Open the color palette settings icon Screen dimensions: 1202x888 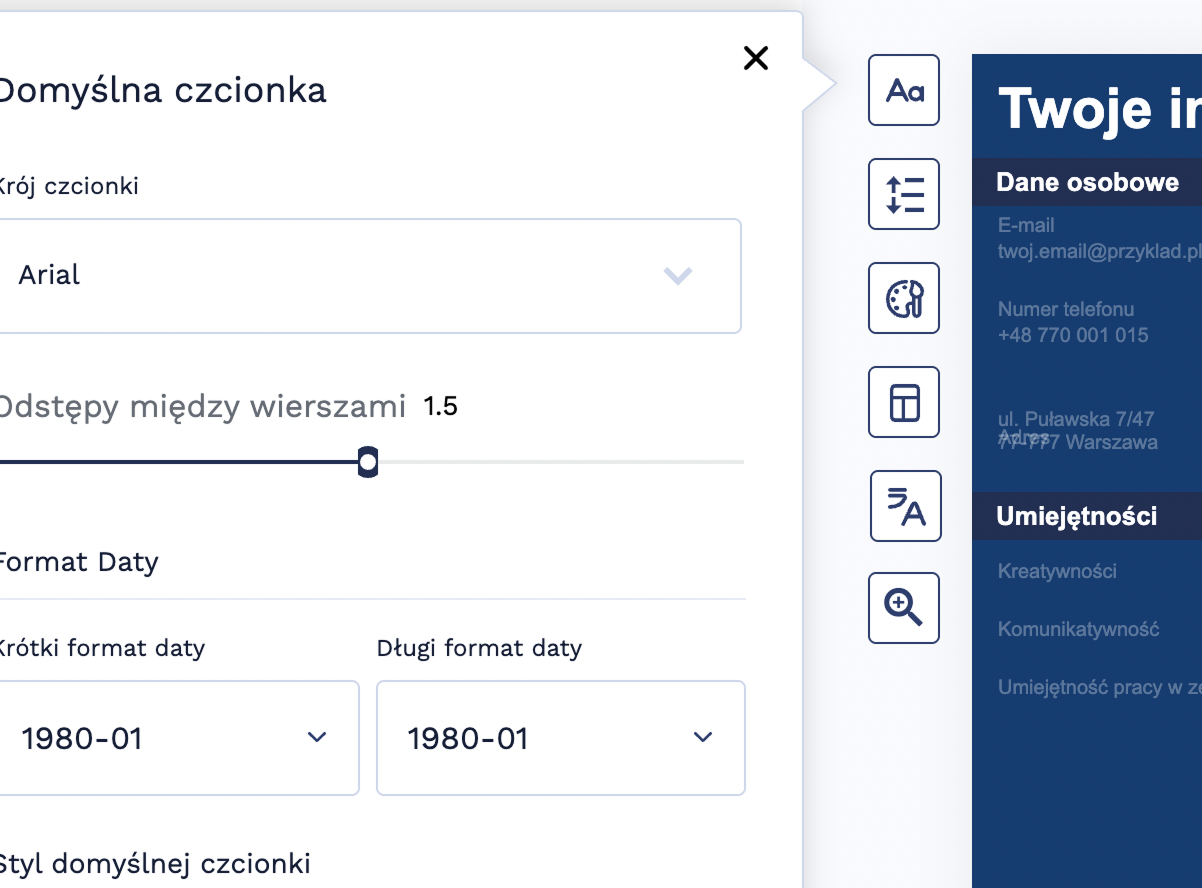point(904,298)
